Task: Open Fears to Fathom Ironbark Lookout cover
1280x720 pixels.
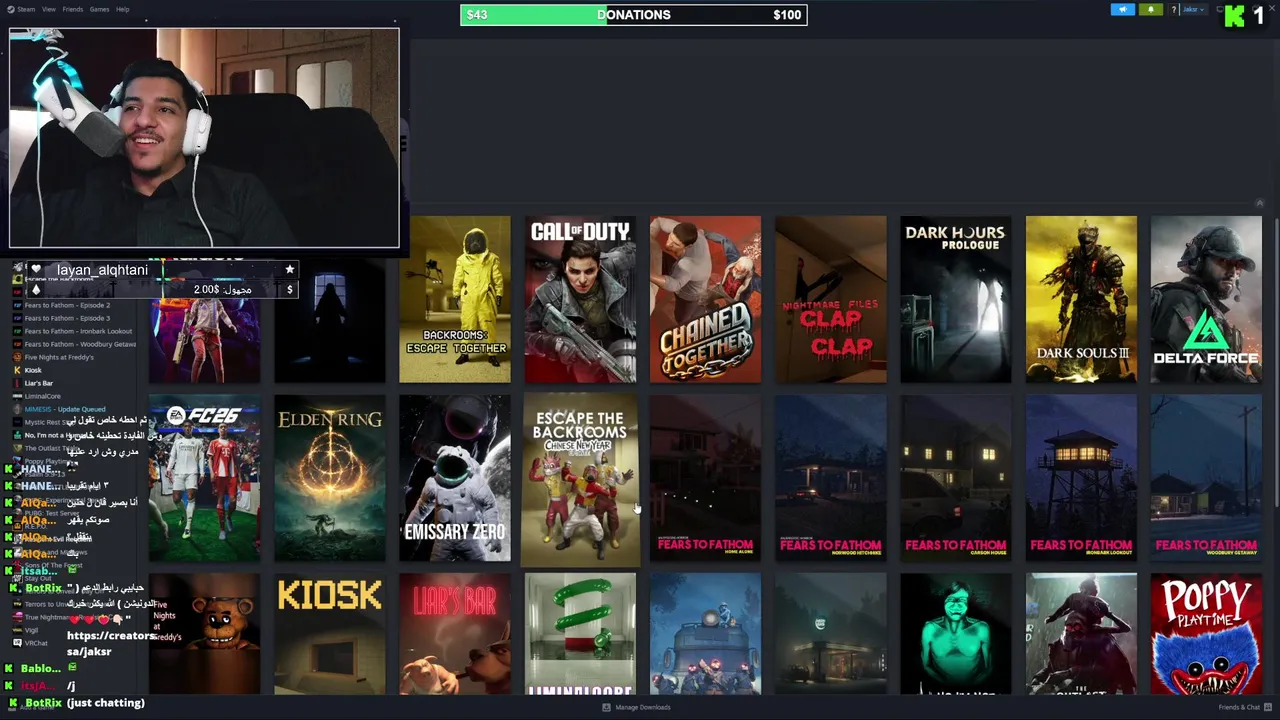Action: (1081, 478)
